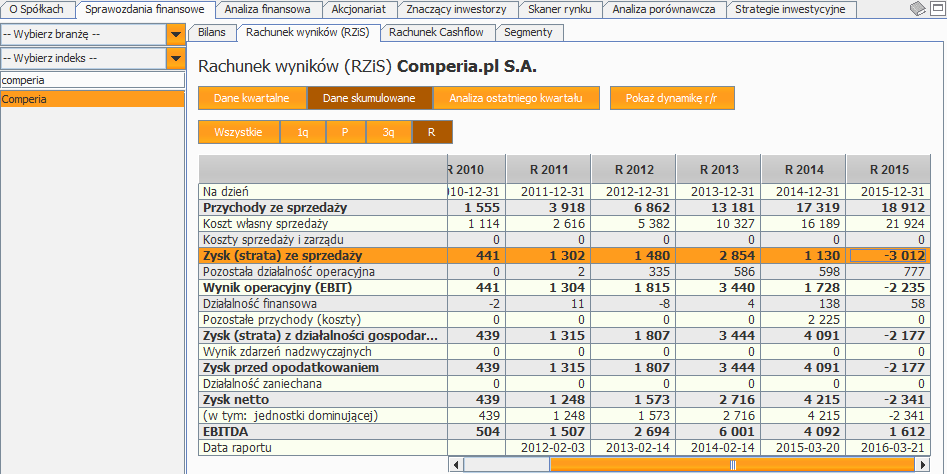Viewport: 947px width, 474px height.
Task: Click the 18 912 revenue cell
Action: coord(888,208)
